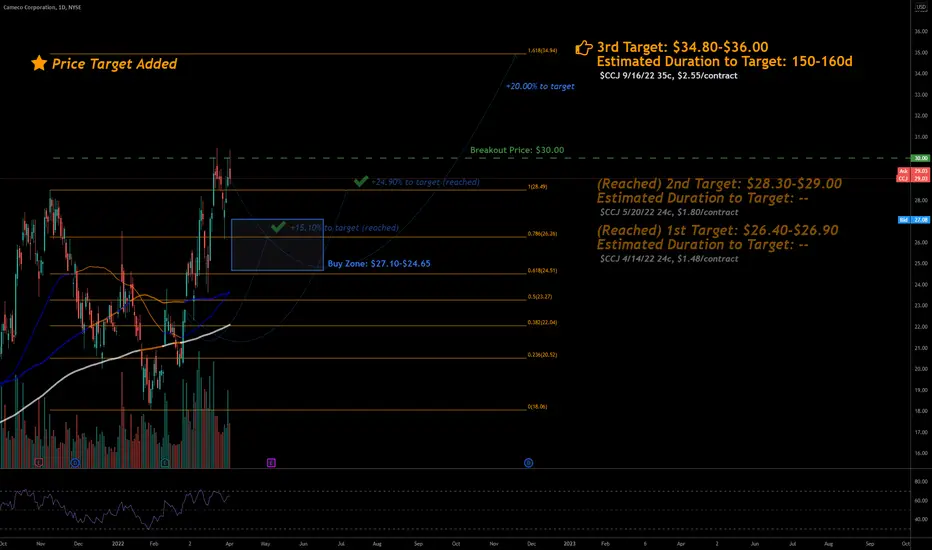The height and width of the screenshot is (550, 932).
Task: Click the purple earnings marker near May
Action: 271,463
